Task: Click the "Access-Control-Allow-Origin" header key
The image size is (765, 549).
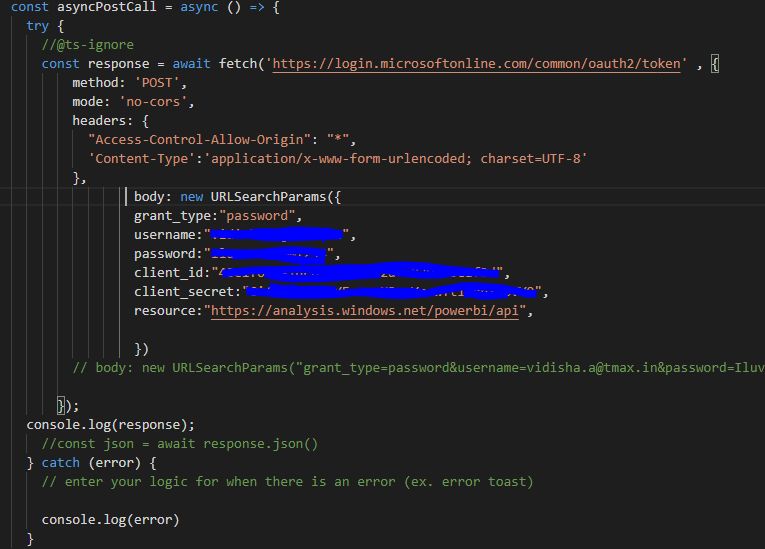Action: coord(200,140)
